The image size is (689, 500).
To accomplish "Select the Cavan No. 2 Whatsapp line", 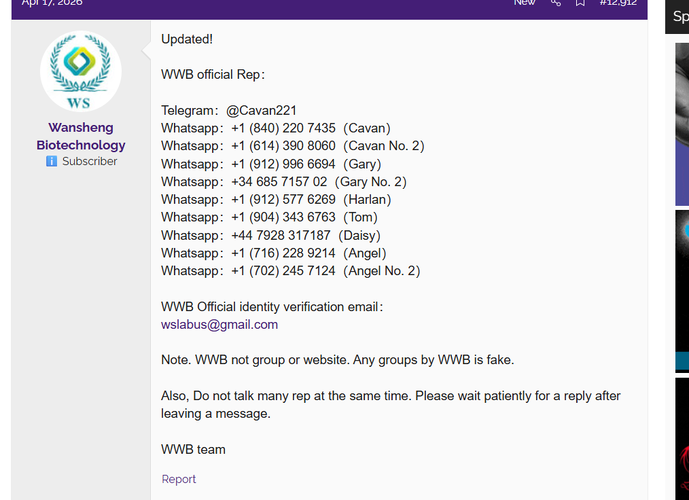I will click(x=293, y=146).
